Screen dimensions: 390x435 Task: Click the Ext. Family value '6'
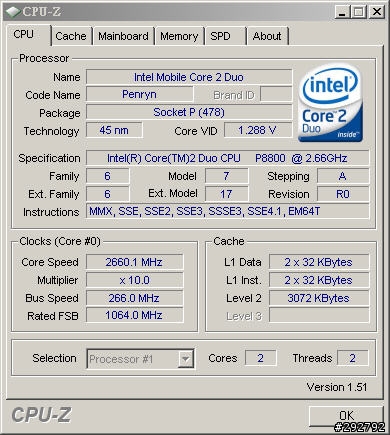(x=107, y=194)
